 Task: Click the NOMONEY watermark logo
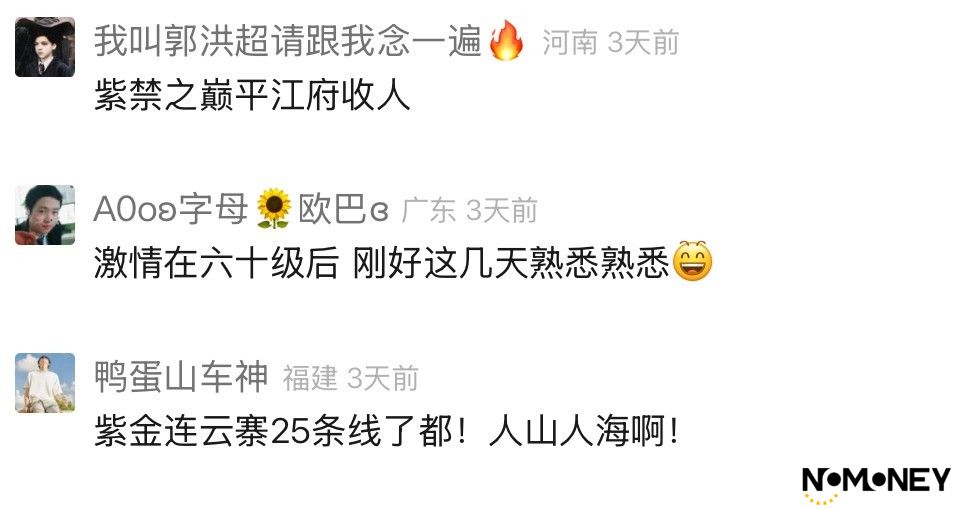[875, 483]
